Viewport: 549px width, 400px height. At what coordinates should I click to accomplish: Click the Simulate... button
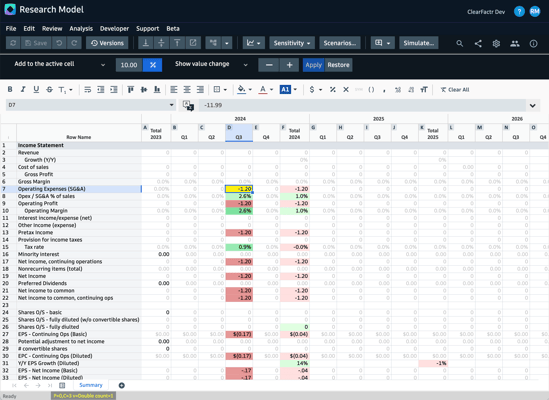pos(419,43)
